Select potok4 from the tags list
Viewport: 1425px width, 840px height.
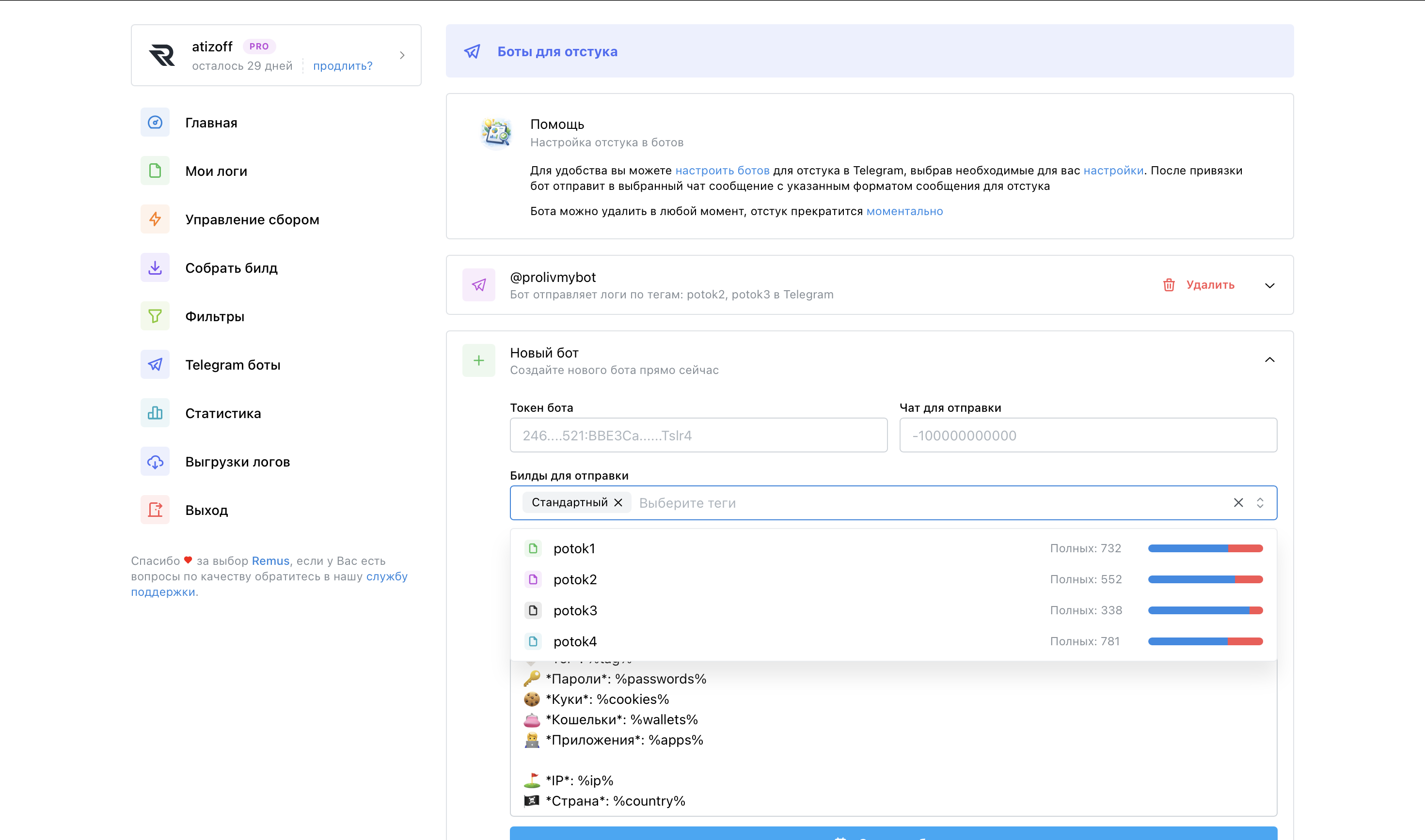[x=574, y=641]
